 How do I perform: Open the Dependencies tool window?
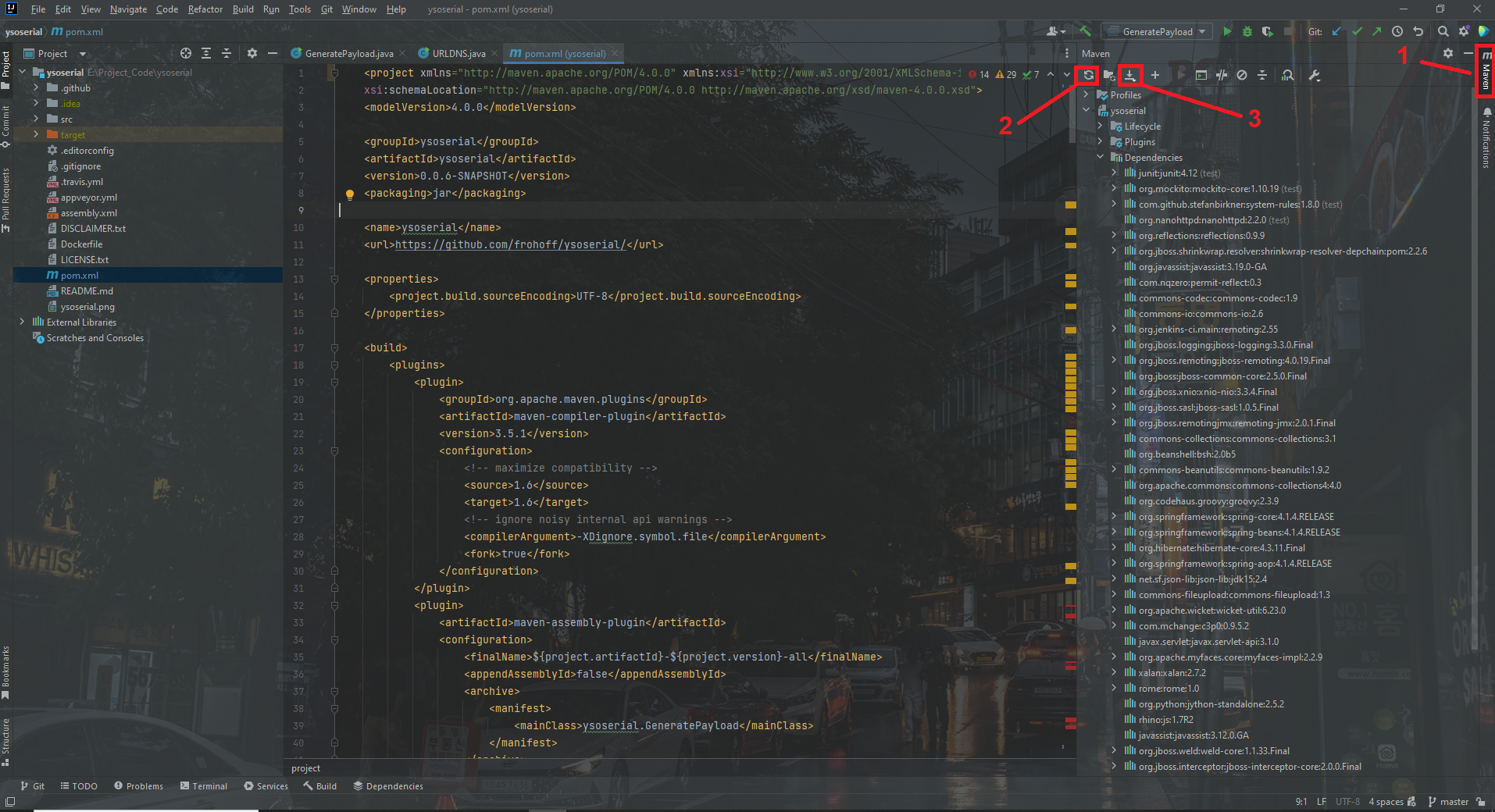388,785
